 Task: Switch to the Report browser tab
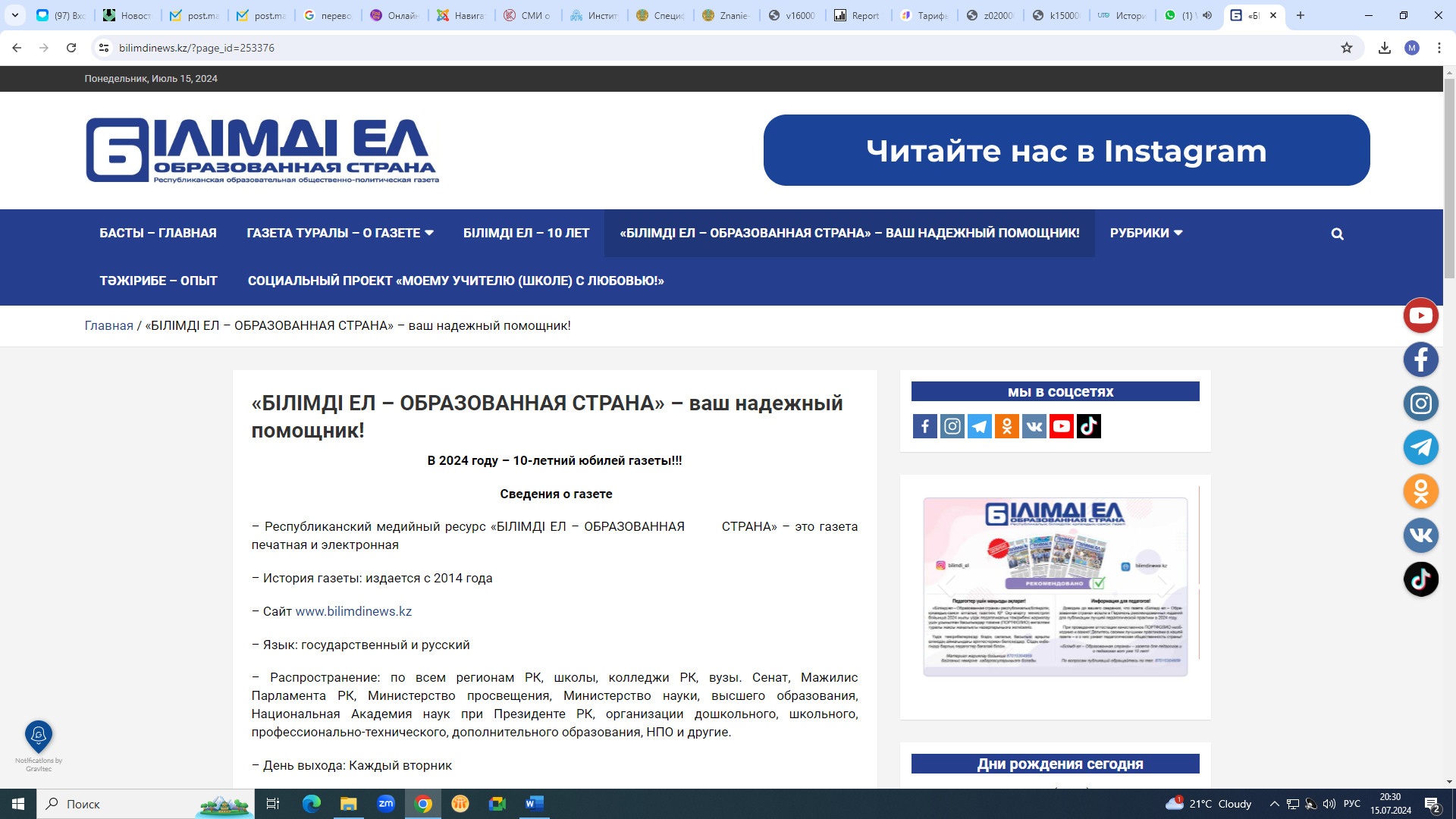[x=857, y=15]
